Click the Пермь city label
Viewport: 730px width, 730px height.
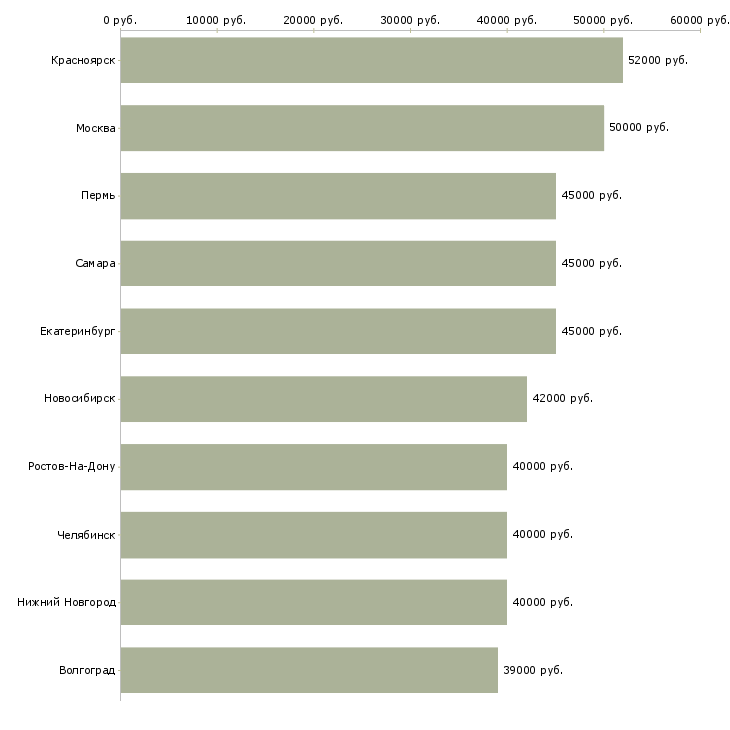pyautogui.click(x=98, y=196)
